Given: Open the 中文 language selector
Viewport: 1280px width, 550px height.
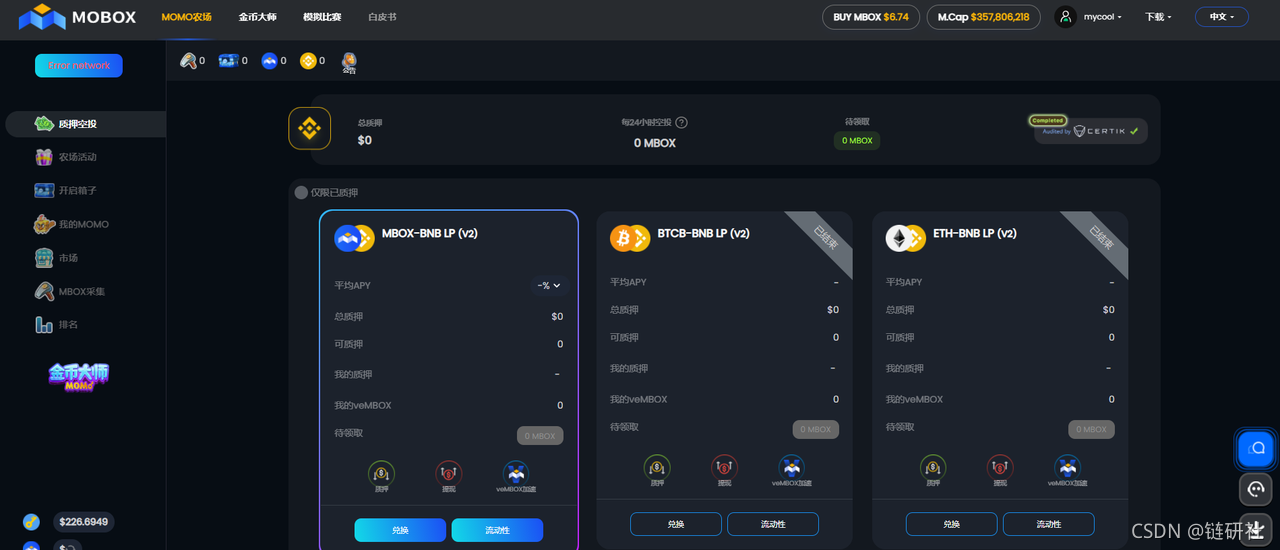Looking at the screenshot, I should click(1222, 17).
